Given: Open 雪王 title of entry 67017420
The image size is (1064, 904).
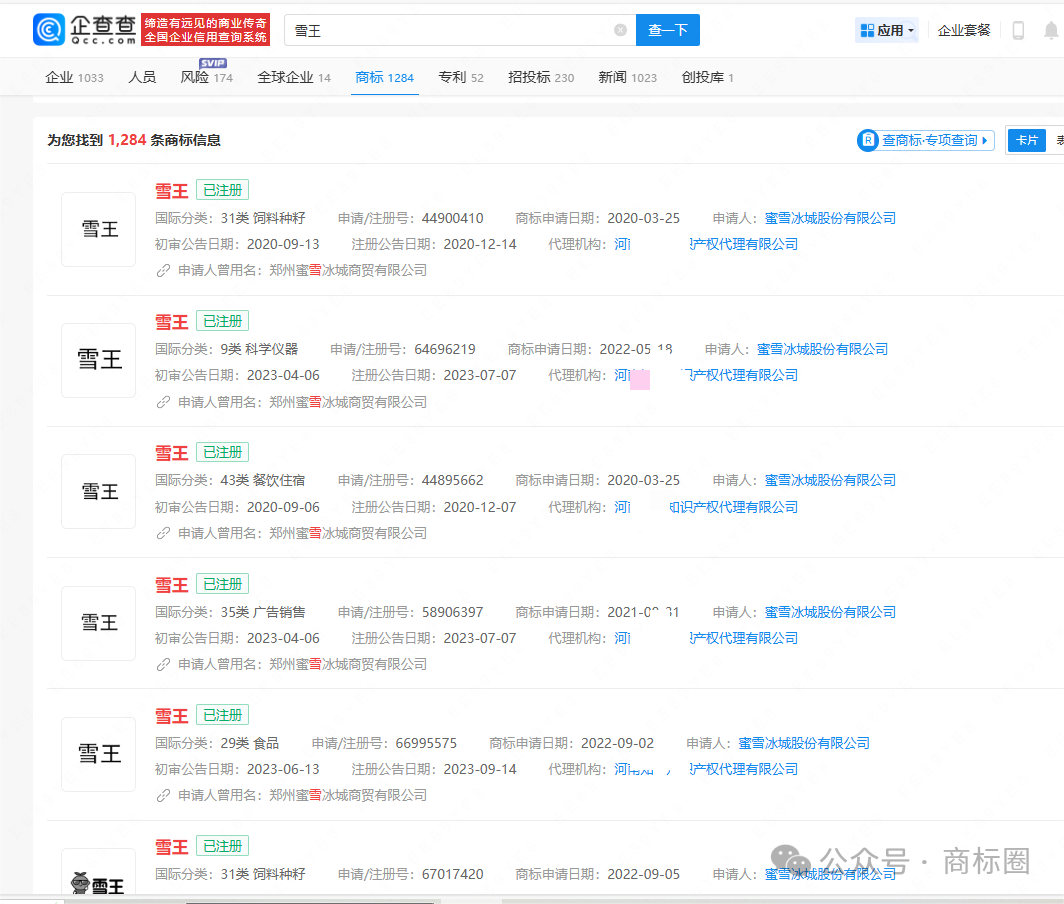Looking at the screenshot, I should click(172, 846).
